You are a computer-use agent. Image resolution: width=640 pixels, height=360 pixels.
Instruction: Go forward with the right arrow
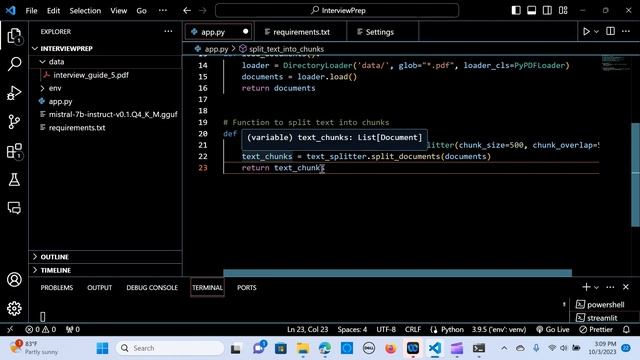(203, 10)
